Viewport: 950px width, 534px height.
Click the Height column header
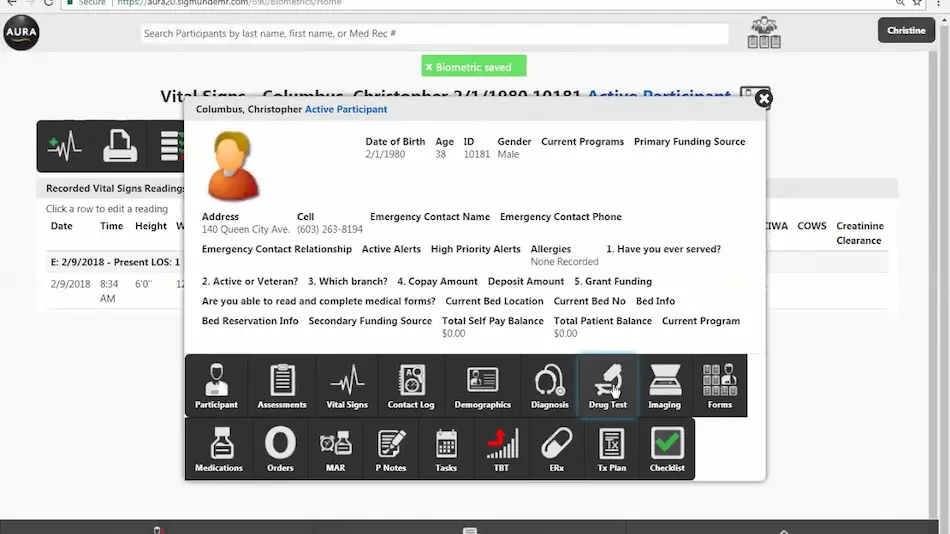click(x=151, y=225)
